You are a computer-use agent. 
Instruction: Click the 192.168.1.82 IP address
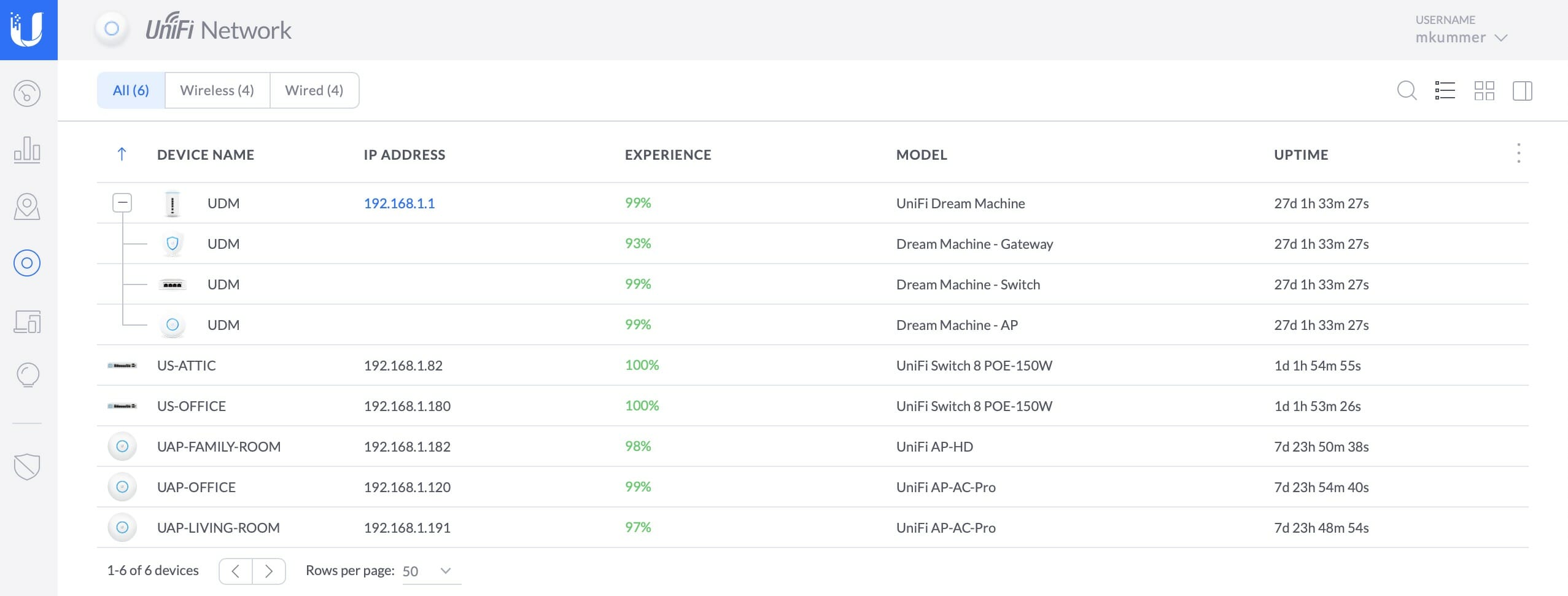pos(403,366)
